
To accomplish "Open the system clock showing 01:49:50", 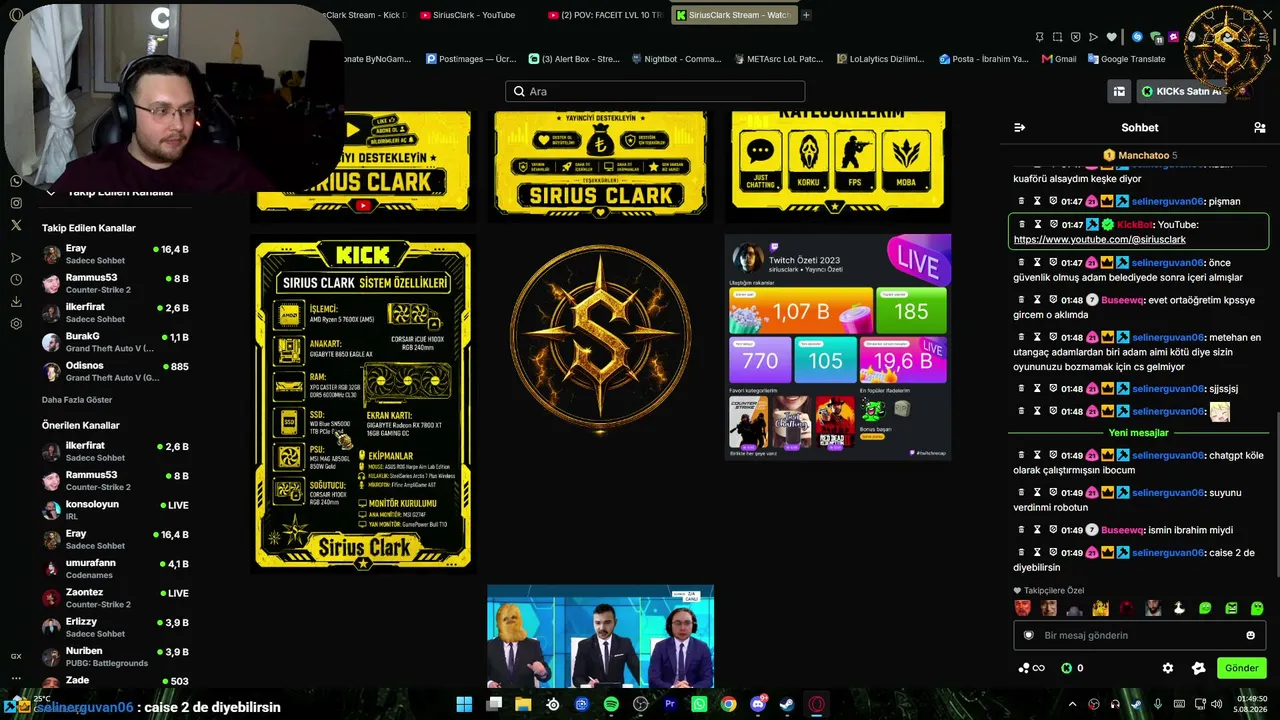I will (x=1252, y=704).
